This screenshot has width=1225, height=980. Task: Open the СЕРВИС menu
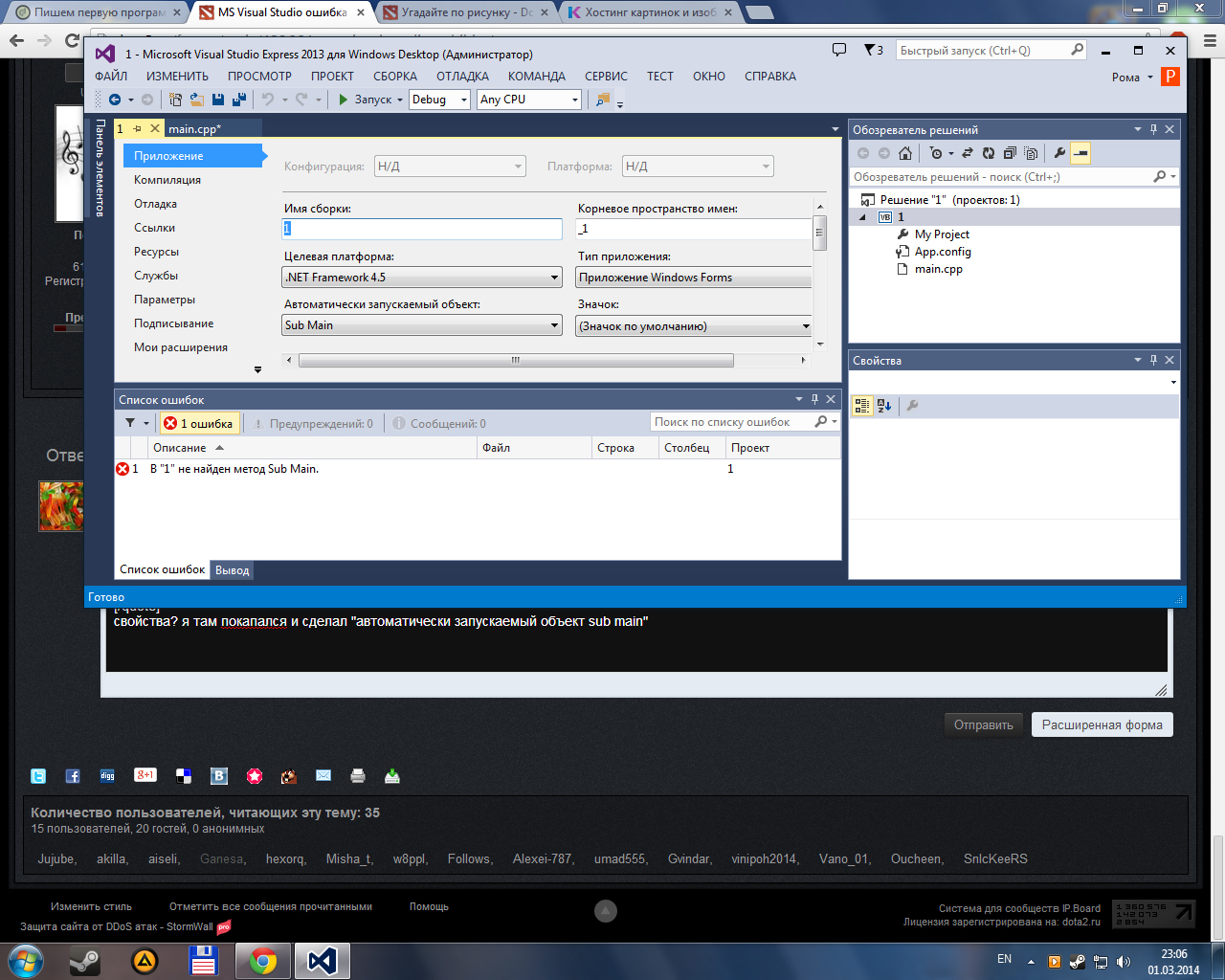[x=606, y=77]
